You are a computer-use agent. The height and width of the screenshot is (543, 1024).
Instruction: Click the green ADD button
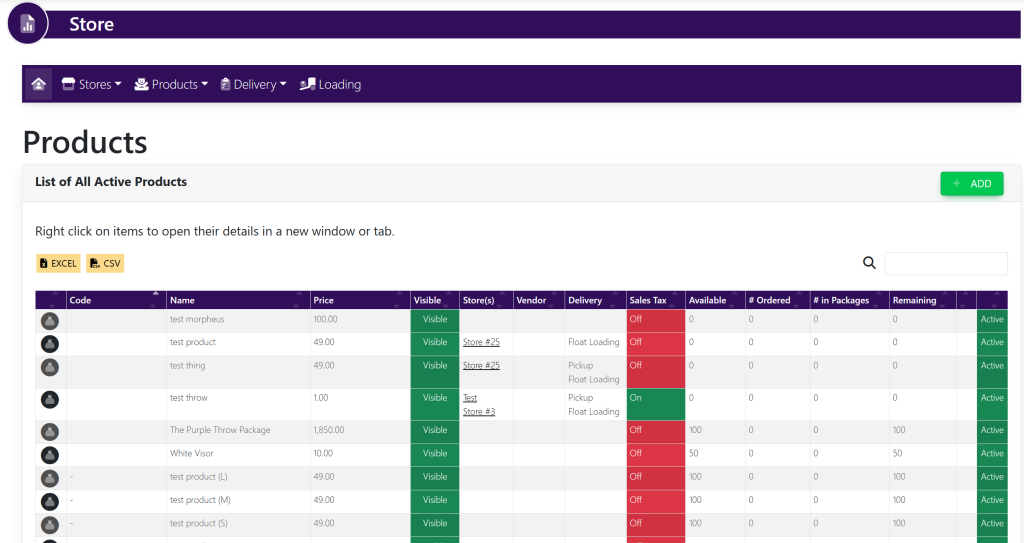(971, 183)
